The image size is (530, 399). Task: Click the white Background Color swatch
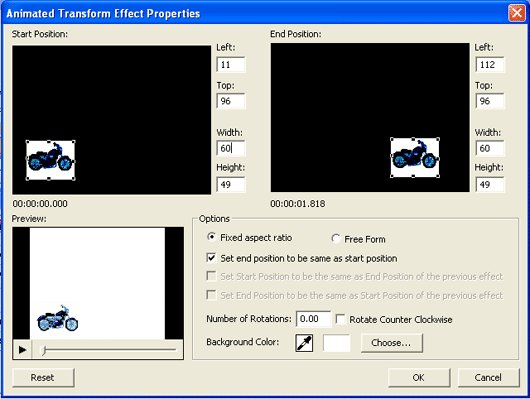337,343
